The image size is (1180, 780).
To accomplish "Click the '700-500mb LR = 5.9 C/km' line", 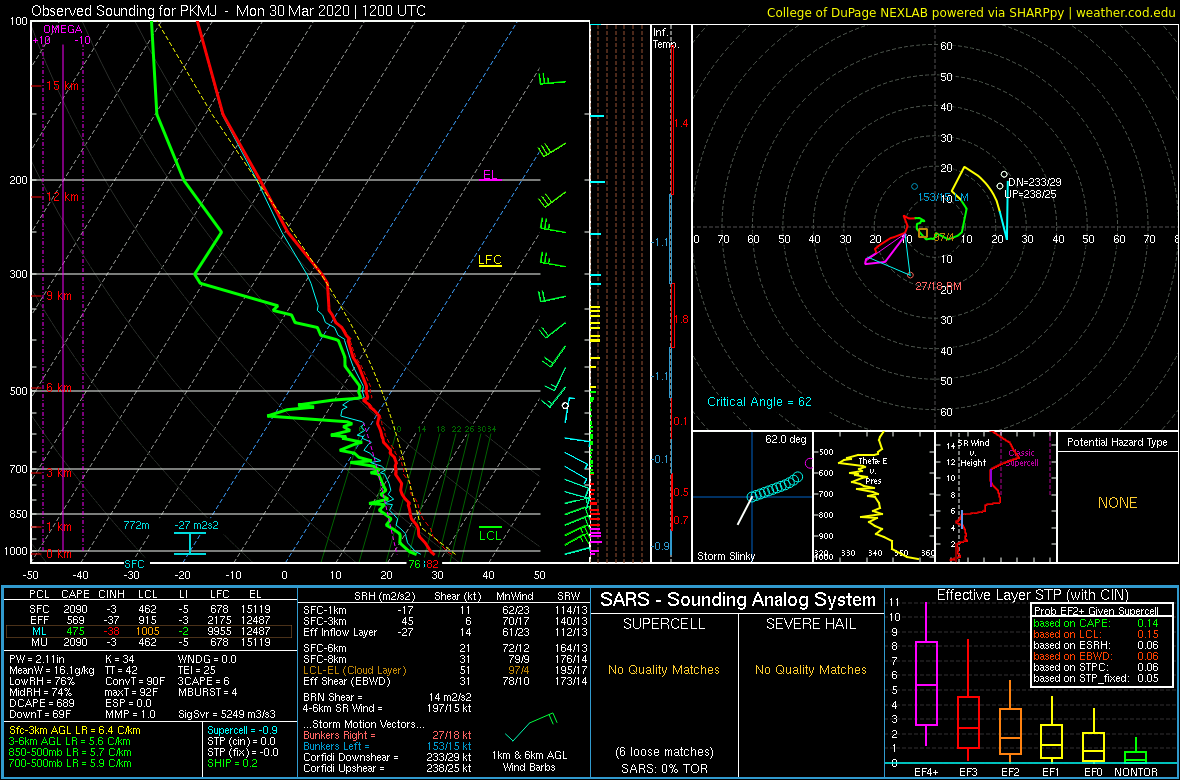I will pos(70,764).
